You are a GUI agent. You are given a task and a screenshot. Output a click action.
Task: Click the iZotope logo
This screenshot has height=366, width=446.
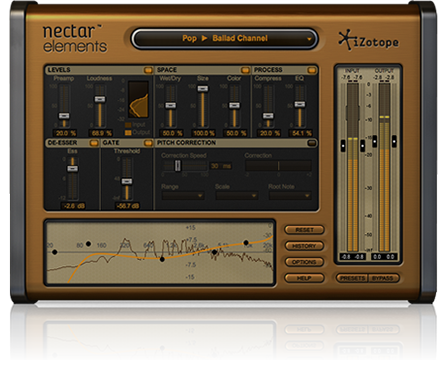click(368, 40)
